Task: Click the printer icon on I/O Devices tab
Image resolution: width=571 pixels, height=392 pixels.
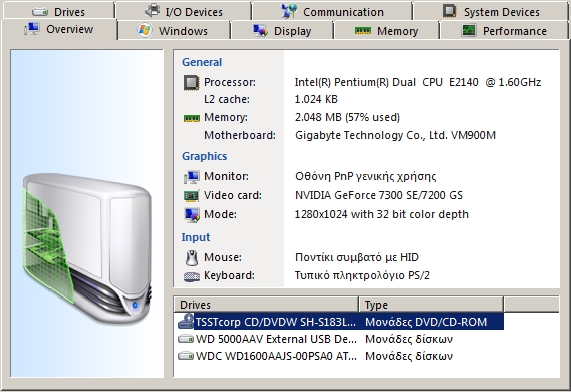Action: (152, 11)
